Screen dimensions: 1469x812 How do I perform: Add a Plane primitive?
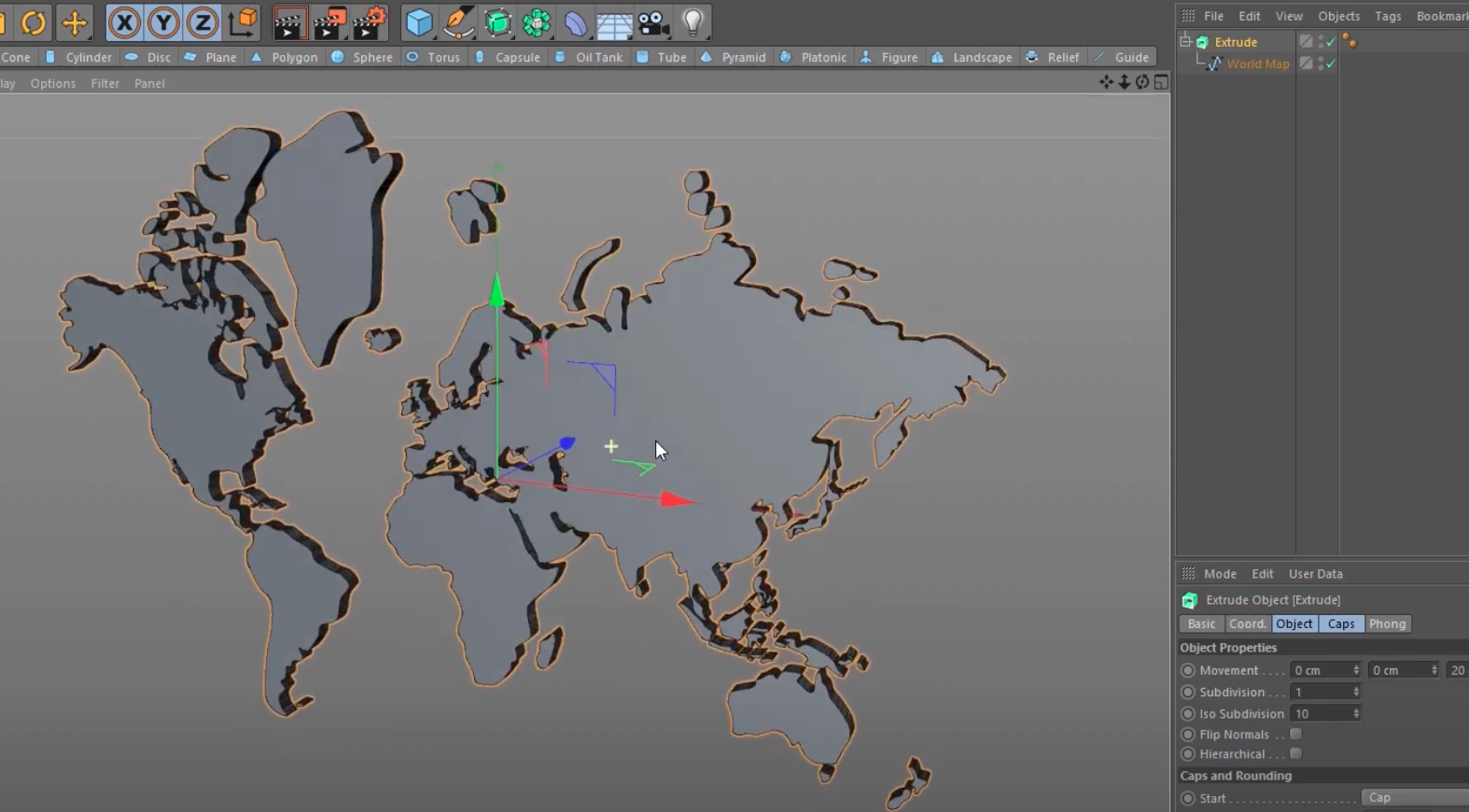210,57
